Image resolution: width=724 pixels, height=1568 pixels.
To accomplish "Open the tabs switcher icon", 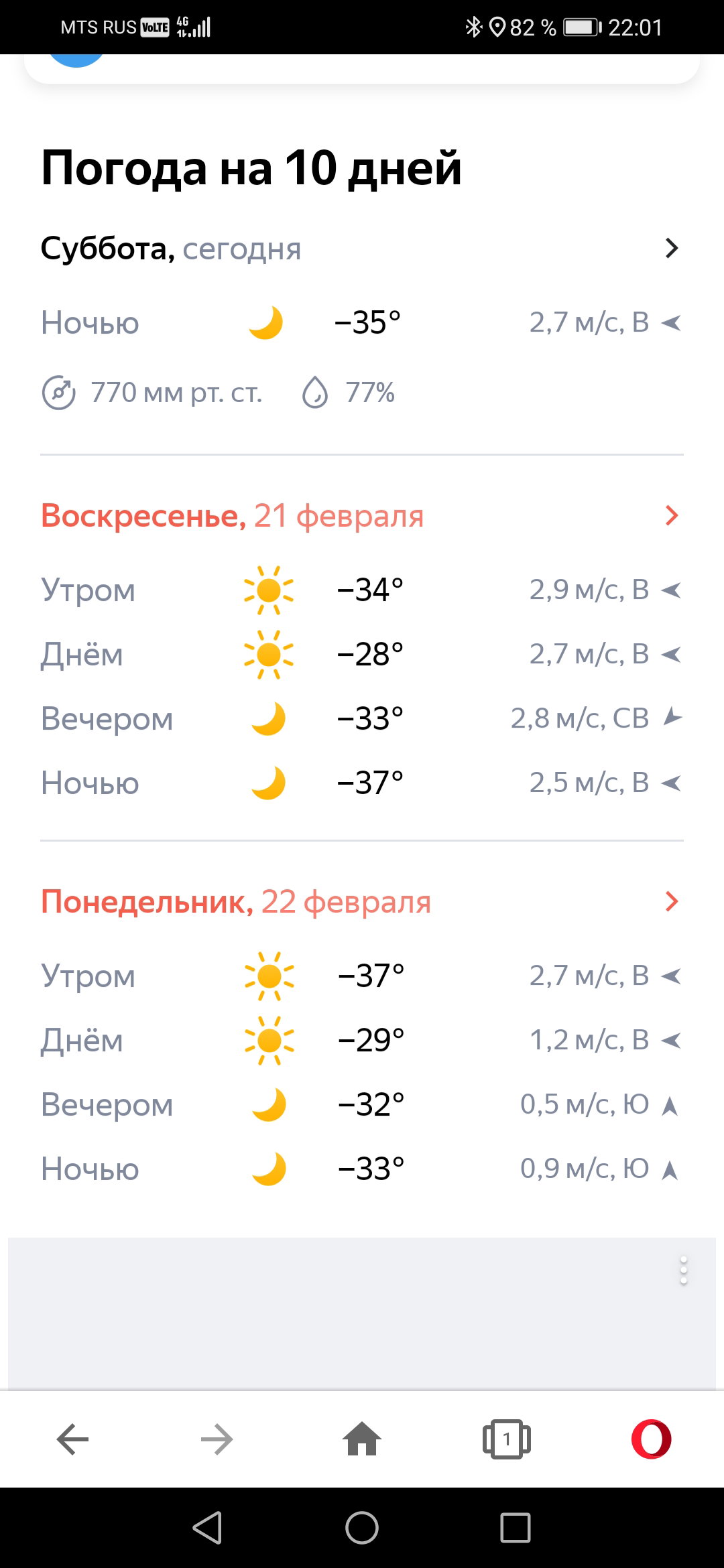I will 507,1439.
